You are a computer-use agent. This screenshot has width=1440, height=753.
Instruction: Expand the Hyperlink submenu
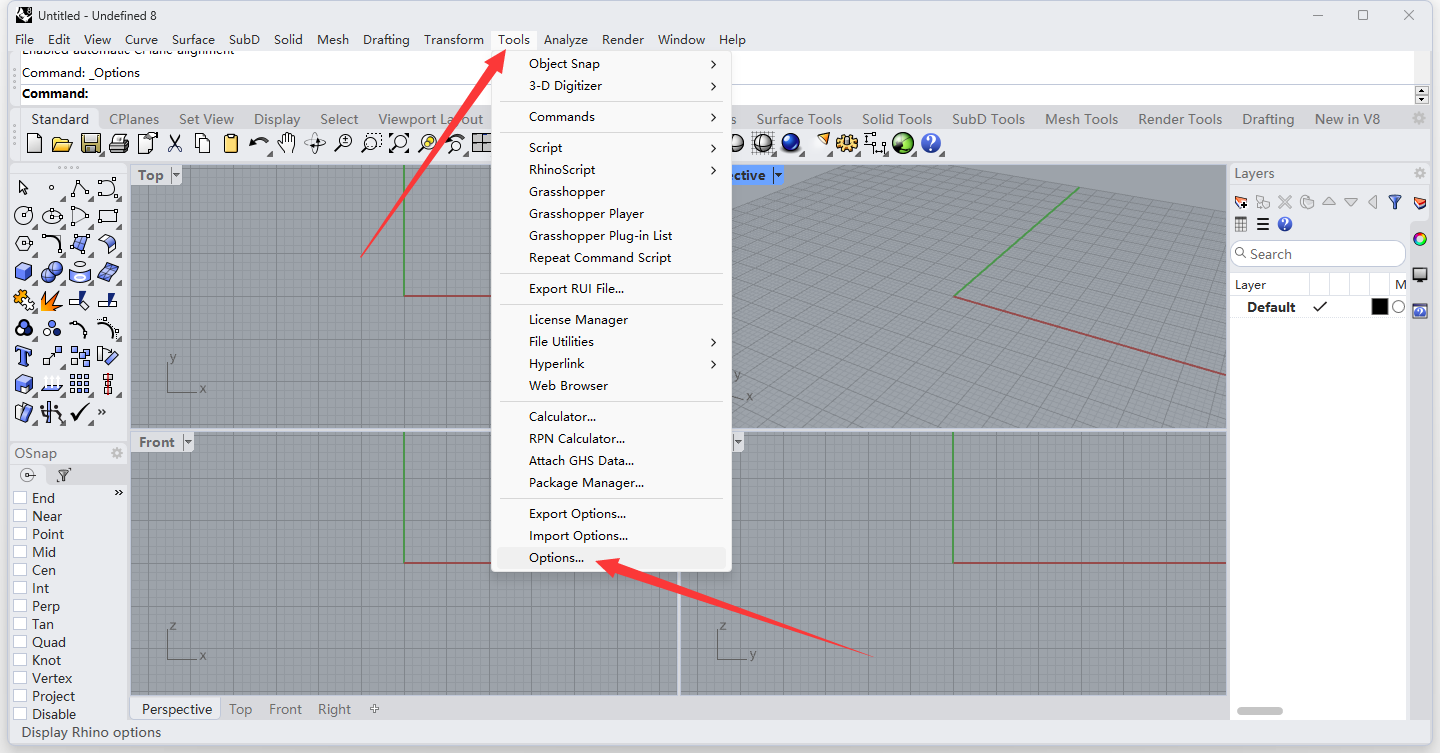(611, 364)
